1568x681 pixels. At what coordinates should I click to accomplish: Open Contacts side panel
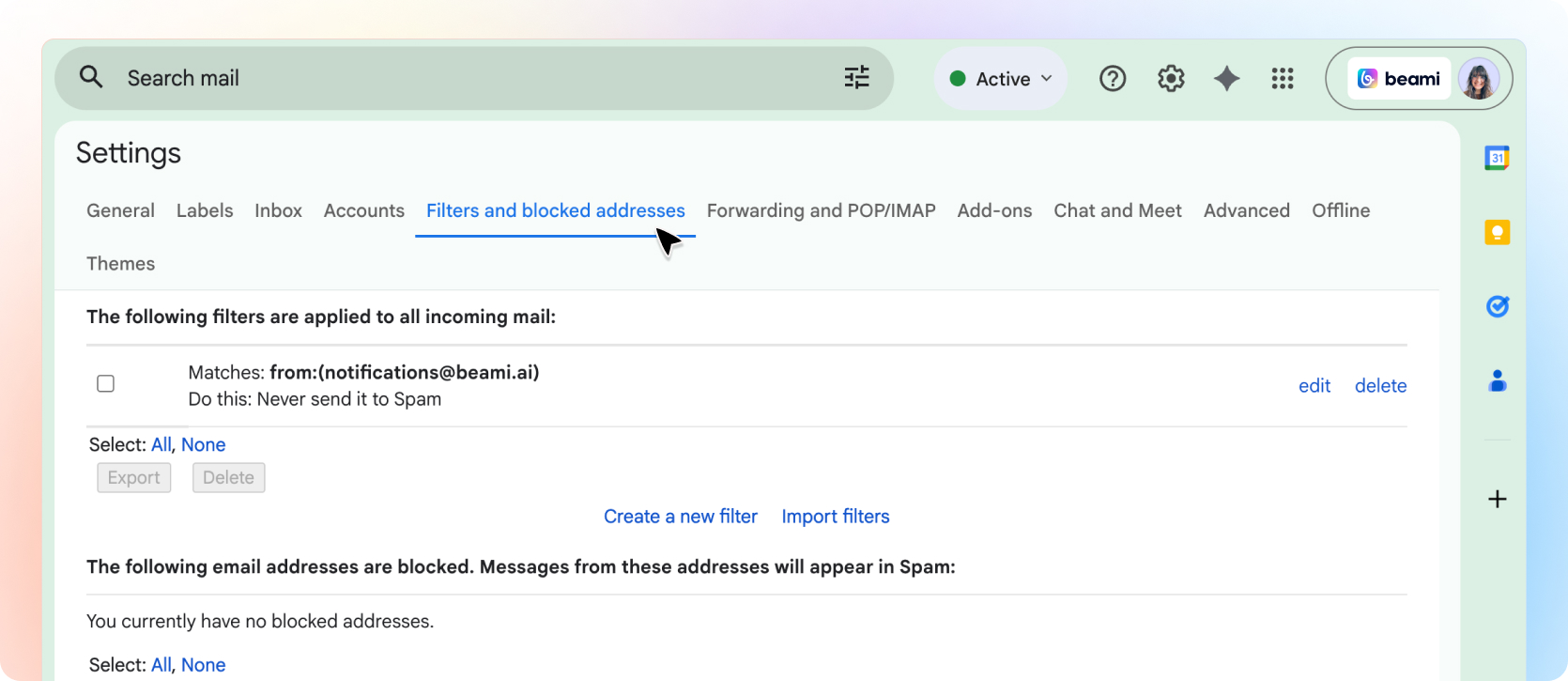(x=1497, y=380)
